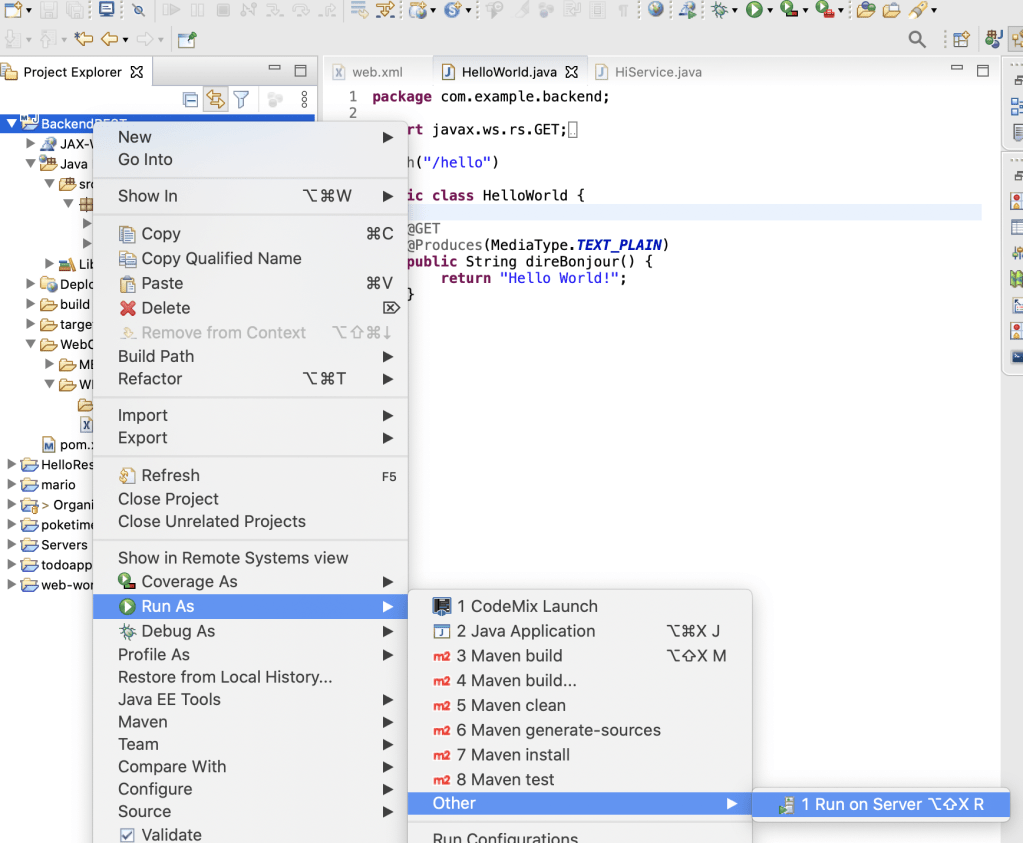Viewport: 1023px width, 843px height.
Task: Select 'Refresh' in the context menu
Action: click(x=170, y=476)
